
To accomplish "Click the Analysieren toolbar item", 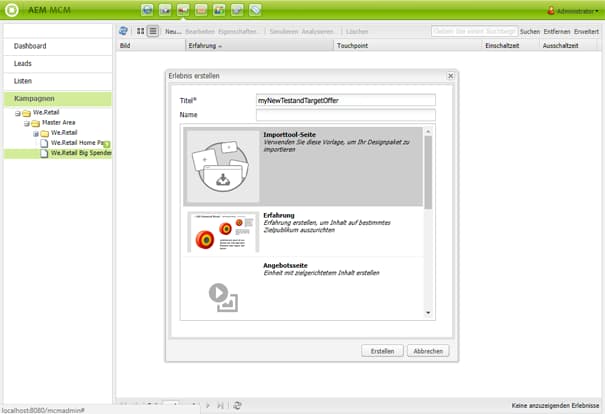I will tap(318, 31).
